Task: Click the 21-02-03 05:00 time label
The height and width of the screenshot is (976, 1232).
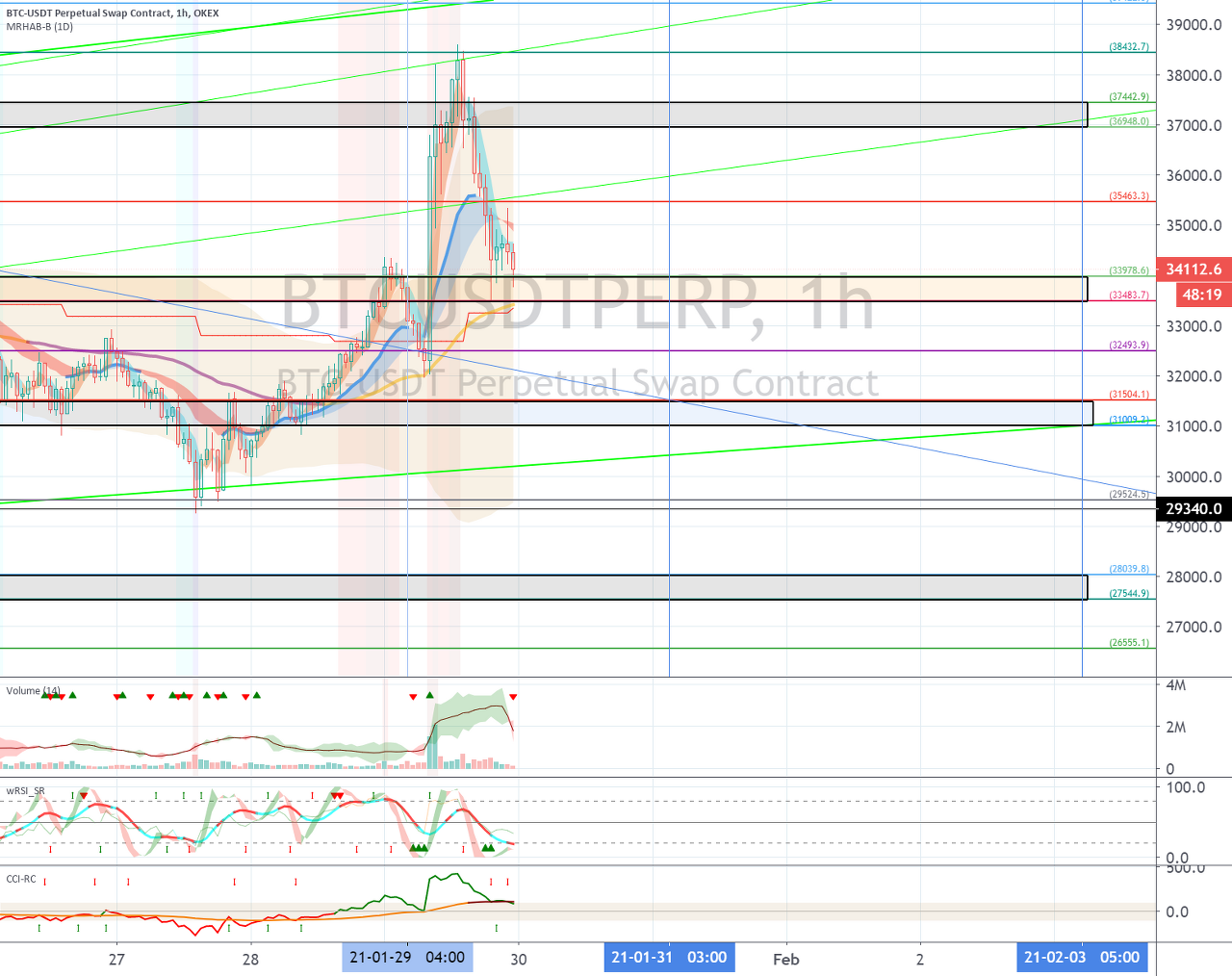Action: (1082, 958)
